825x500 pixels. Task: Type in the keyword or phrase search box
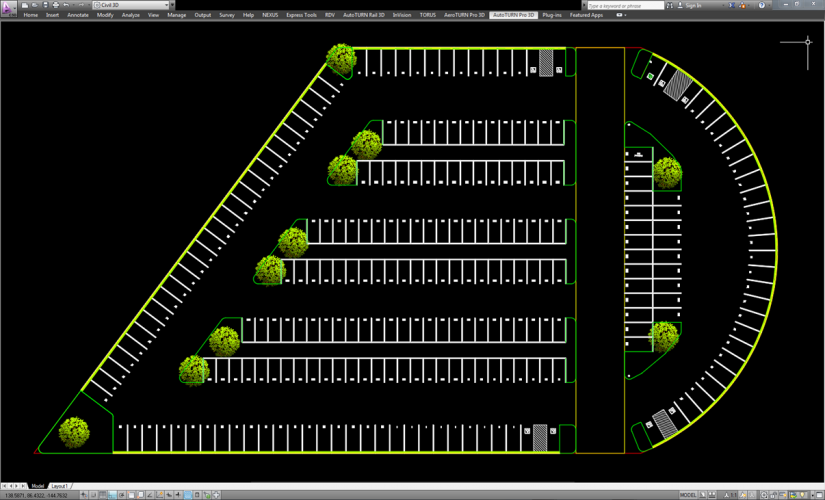[x=623, y=5]
